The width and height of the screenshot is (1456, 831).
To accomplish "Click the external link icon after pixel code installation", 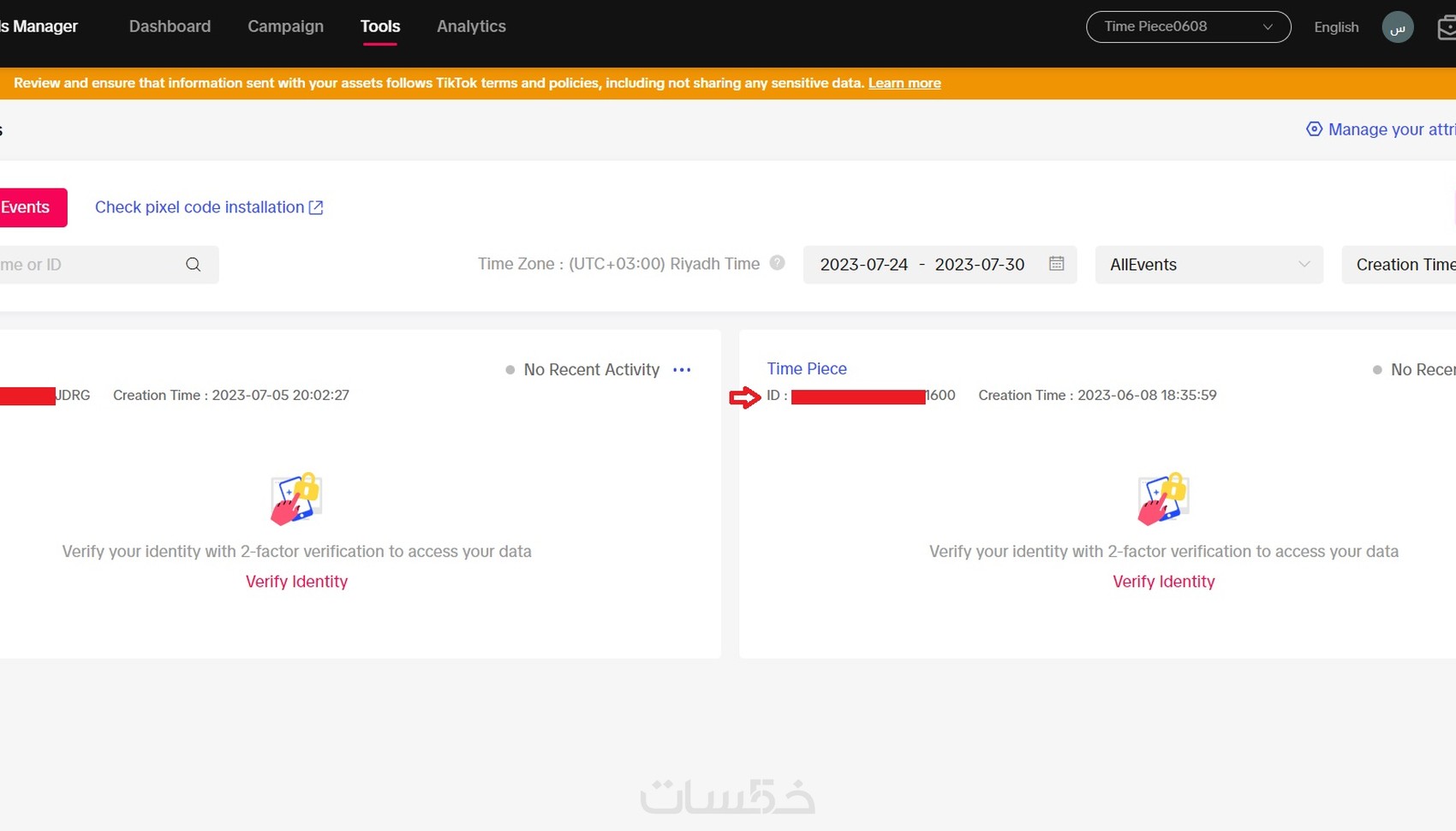I will pyautogui.click(x=316, y=207).
